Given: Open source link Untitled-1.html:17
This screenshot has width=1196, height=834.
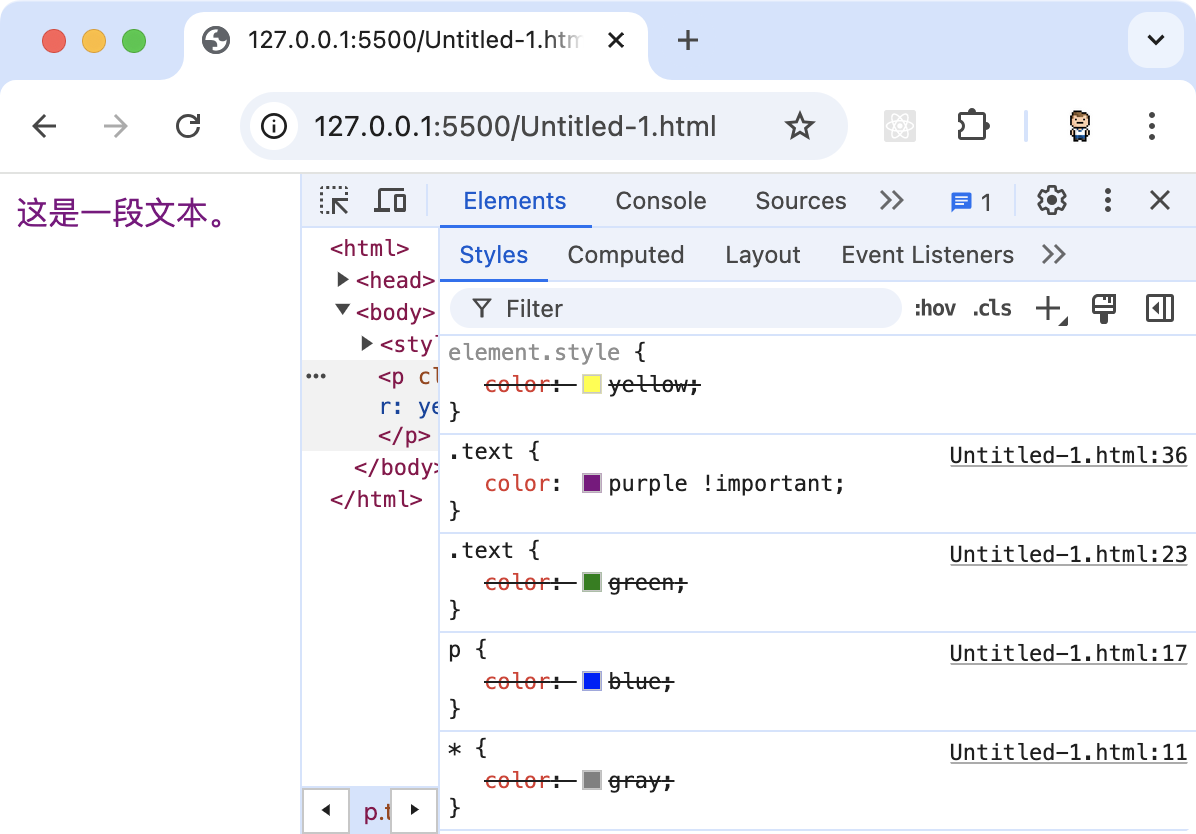Looking at the screenshot, I should (1067, 654).
